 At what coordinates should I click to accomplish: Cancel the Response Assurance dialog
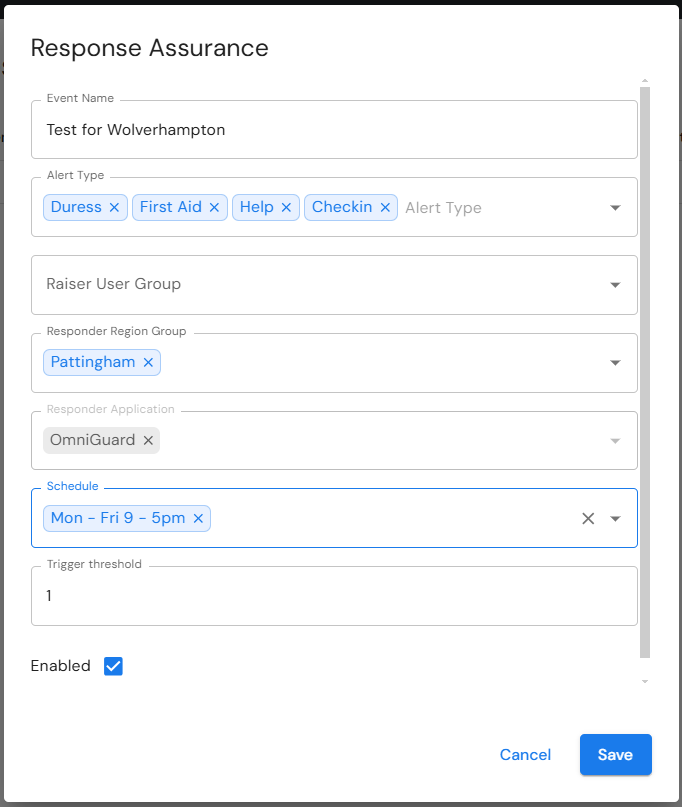tap(525, 755)
